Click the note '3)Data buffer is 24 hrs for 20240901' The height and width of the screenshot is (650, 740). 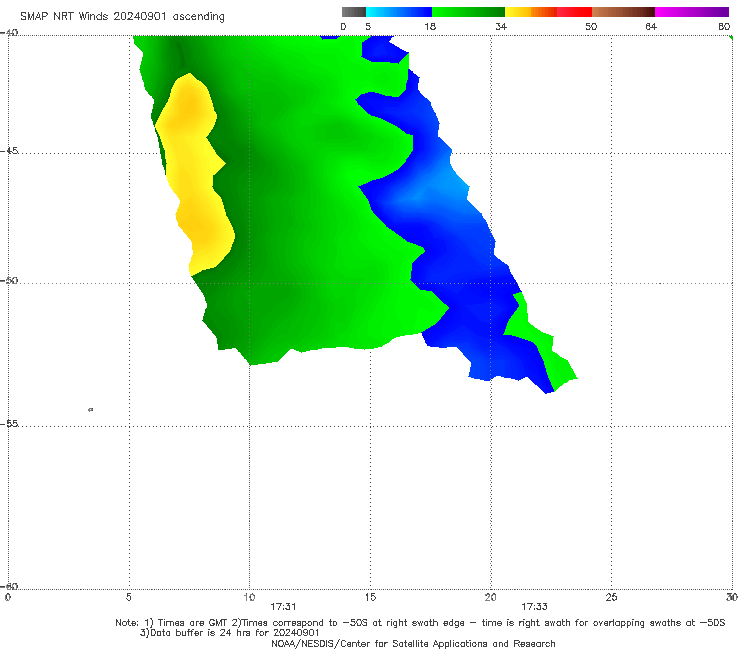point(229,633)
